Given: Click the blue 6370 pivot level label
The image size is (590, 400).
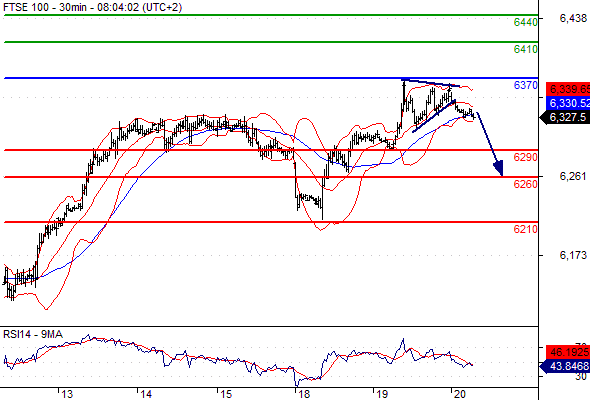Looking at the screenshot, I should (x=526, y=85).
